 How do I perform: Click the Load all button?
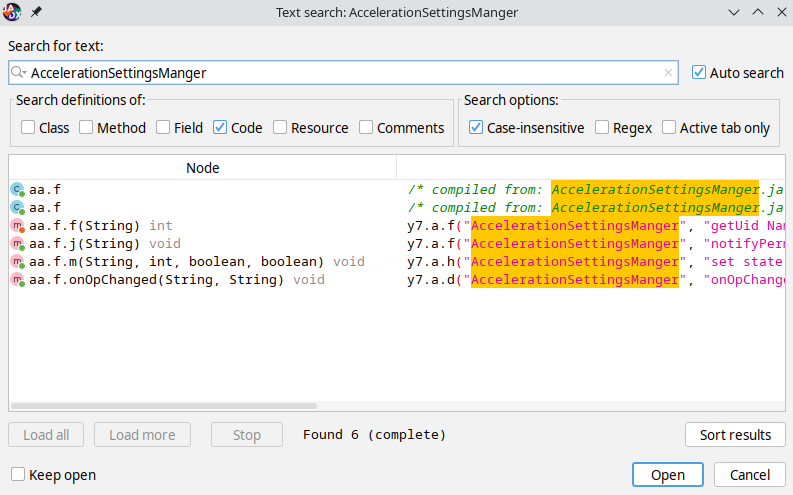point(46,435)
